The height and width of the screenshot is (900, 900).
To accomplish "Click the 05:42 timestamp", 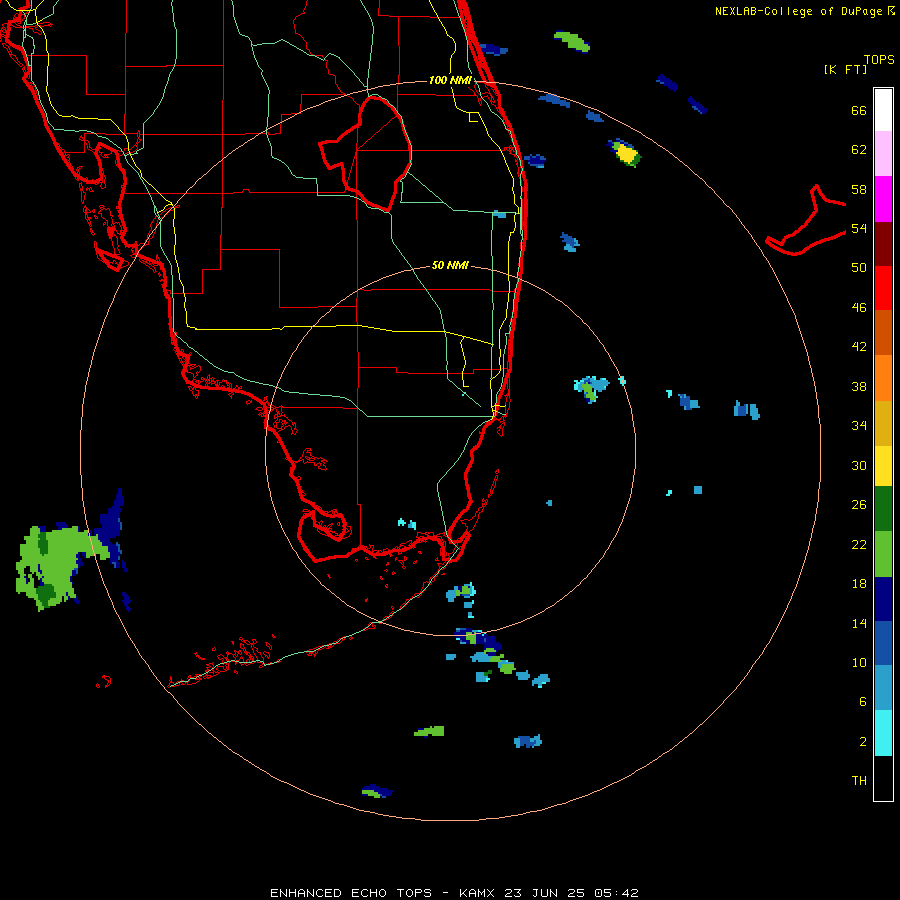I will [616, 893].
